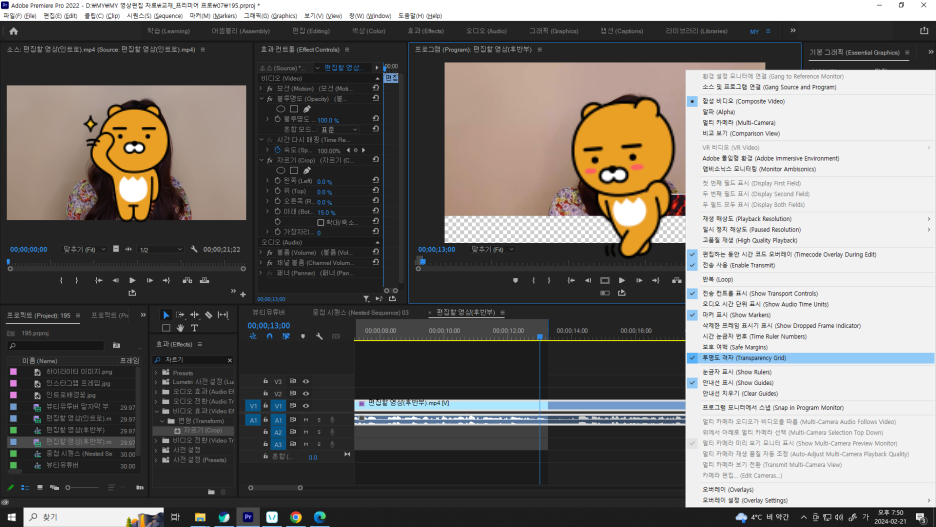Open Source monitor settings wrench
This screenshot has height=527, width=936.
pyautogui.click(x=194, y=249)
